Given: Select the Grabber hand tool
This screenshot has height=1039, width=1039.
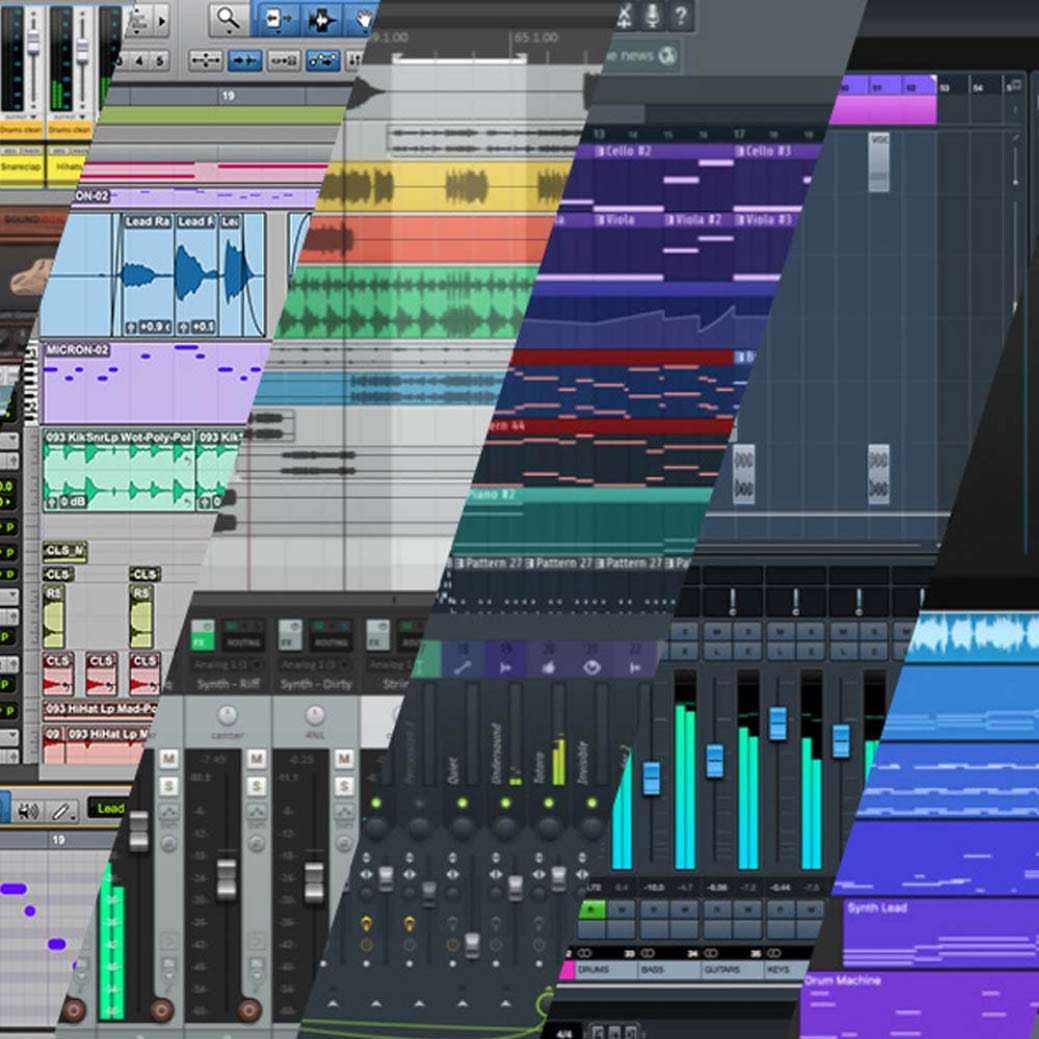Looking at the screenshot, I should [365, 17].
